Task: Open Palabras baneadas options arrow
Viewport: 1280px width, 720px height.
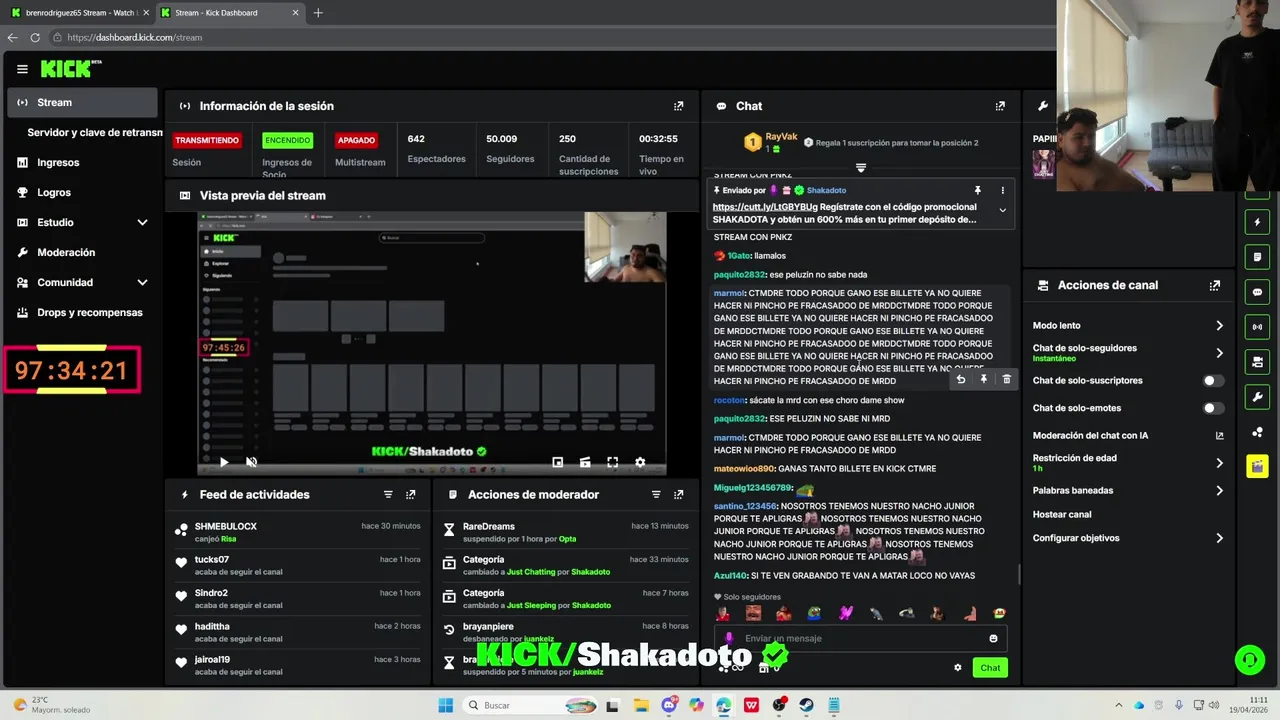Action: tap(1219, 491)
